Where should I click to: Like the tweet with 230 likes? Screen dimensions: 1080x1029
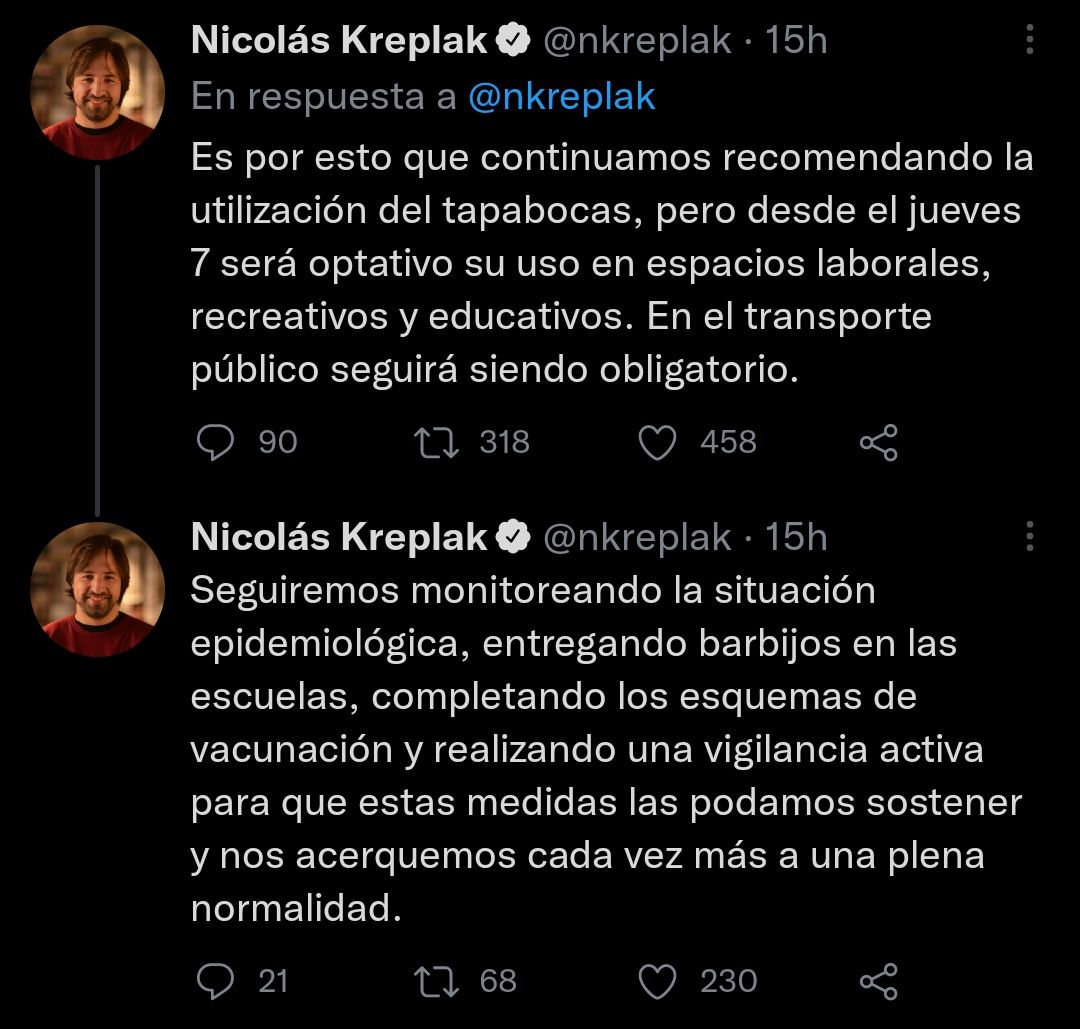coord(657,981)
